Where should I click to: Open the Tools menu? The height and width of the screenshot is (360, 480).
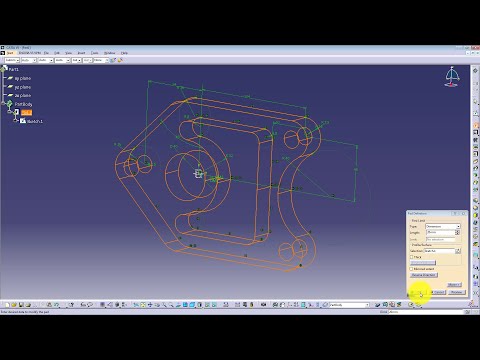tap(95, 53)
